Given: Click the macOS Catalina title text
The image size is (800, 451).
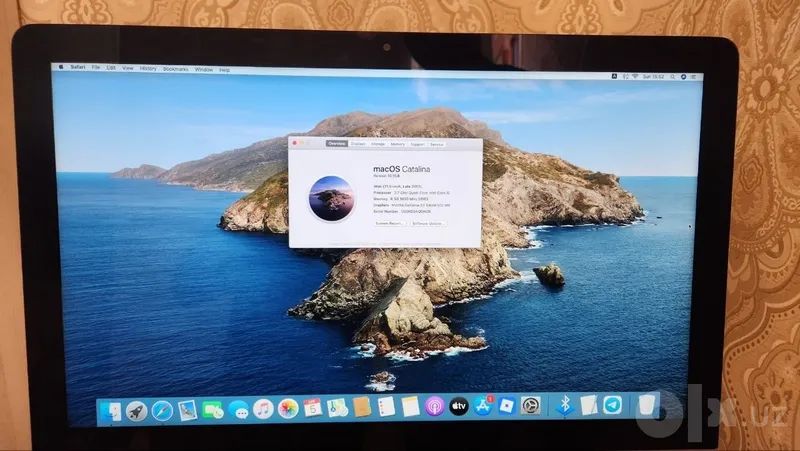Looking at the screenshot, I should (402, 169).
